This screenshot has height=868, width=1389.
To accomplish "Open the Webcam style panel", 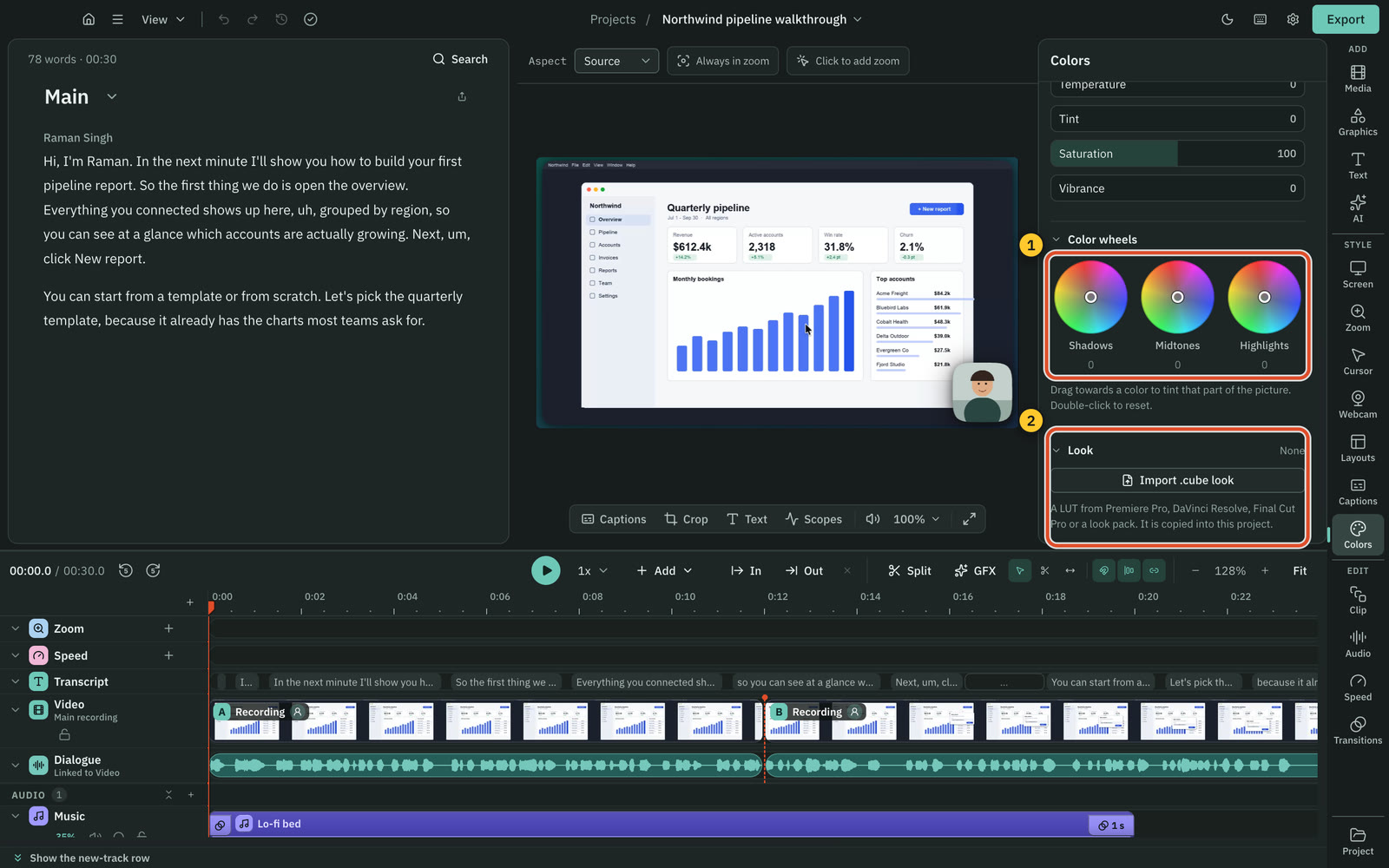I will coord(1358,404).
